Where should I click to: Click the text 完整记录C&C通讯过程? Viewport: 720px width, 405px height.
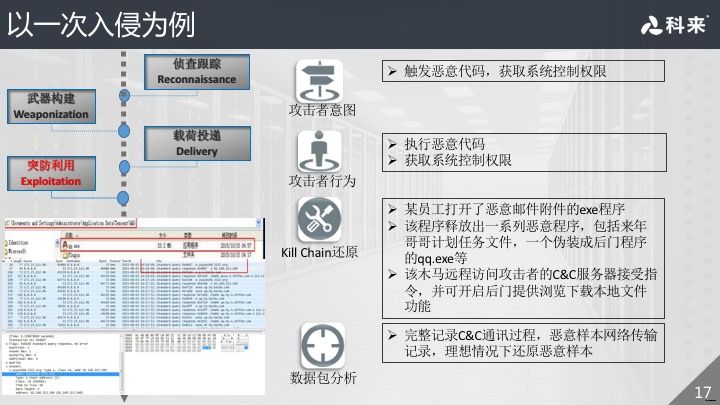[472, 335]
